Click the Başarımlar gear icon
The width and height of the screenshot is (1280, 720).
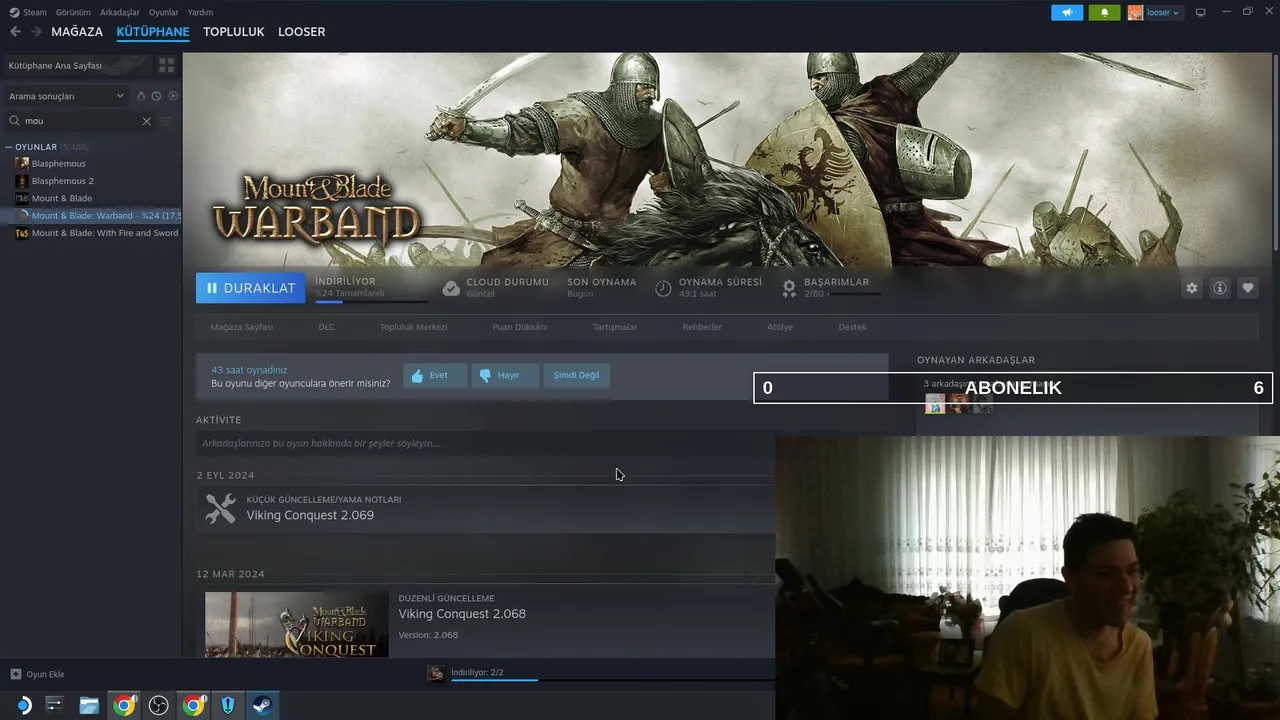tap(789, 288)
